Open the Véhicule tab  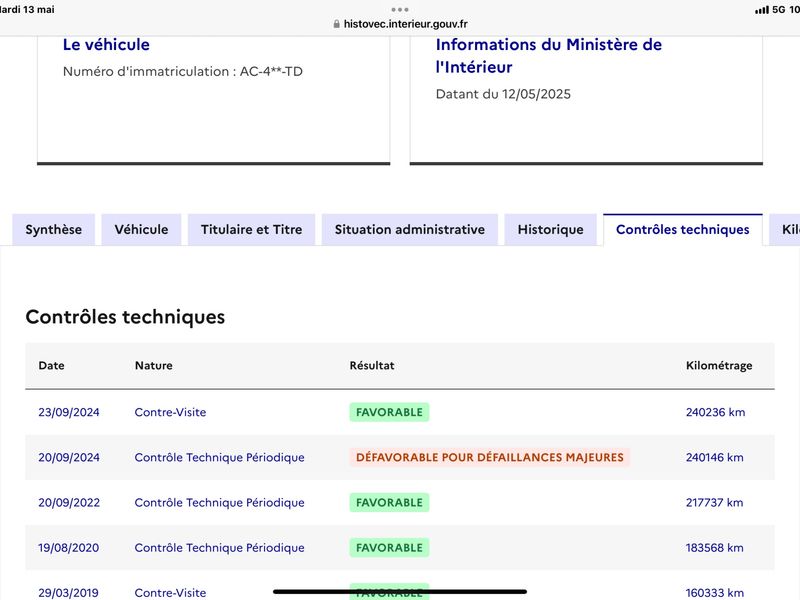point(141,230)
